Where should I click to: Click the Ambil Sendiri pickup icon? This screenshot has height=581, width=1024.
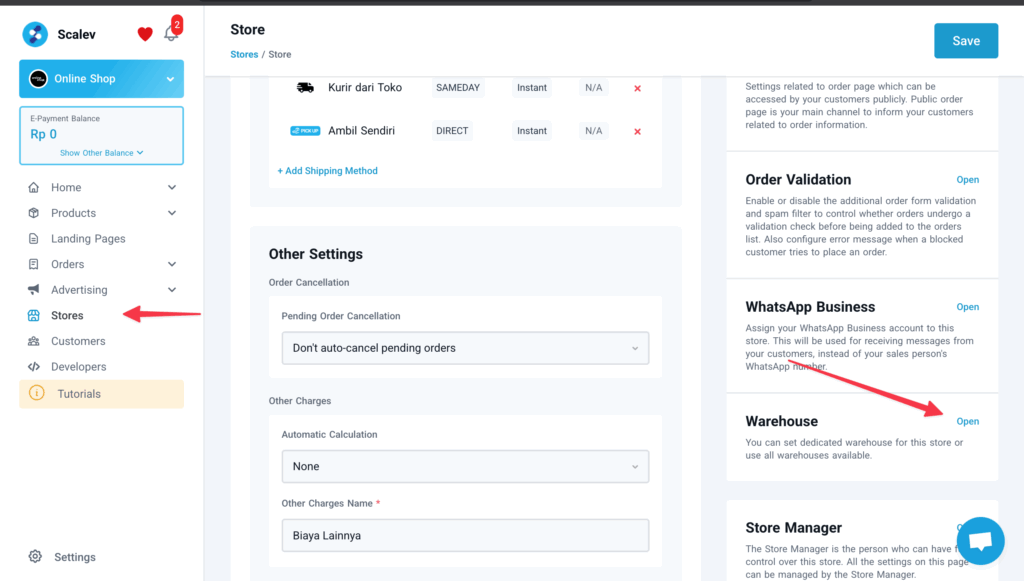pos(305,131)
